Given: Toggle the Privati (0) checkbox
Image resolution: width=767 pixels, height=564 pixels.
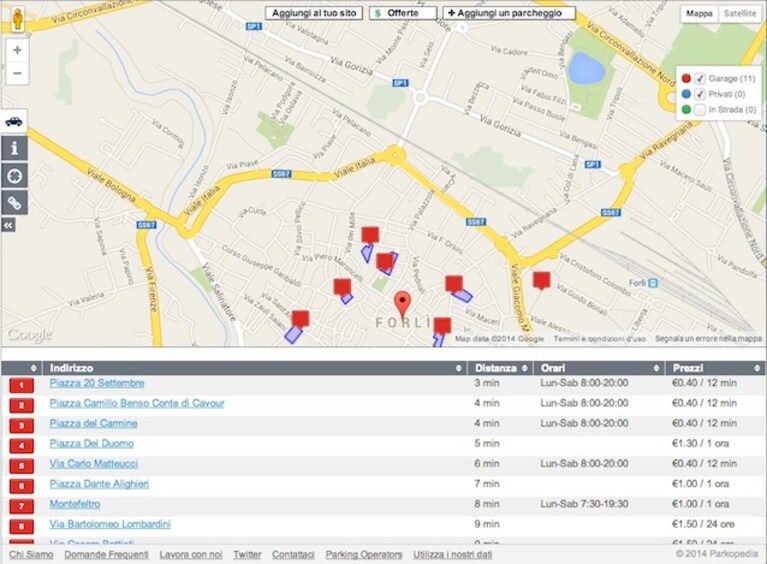Looking at the screenshot, I should (x=700, y=94).
